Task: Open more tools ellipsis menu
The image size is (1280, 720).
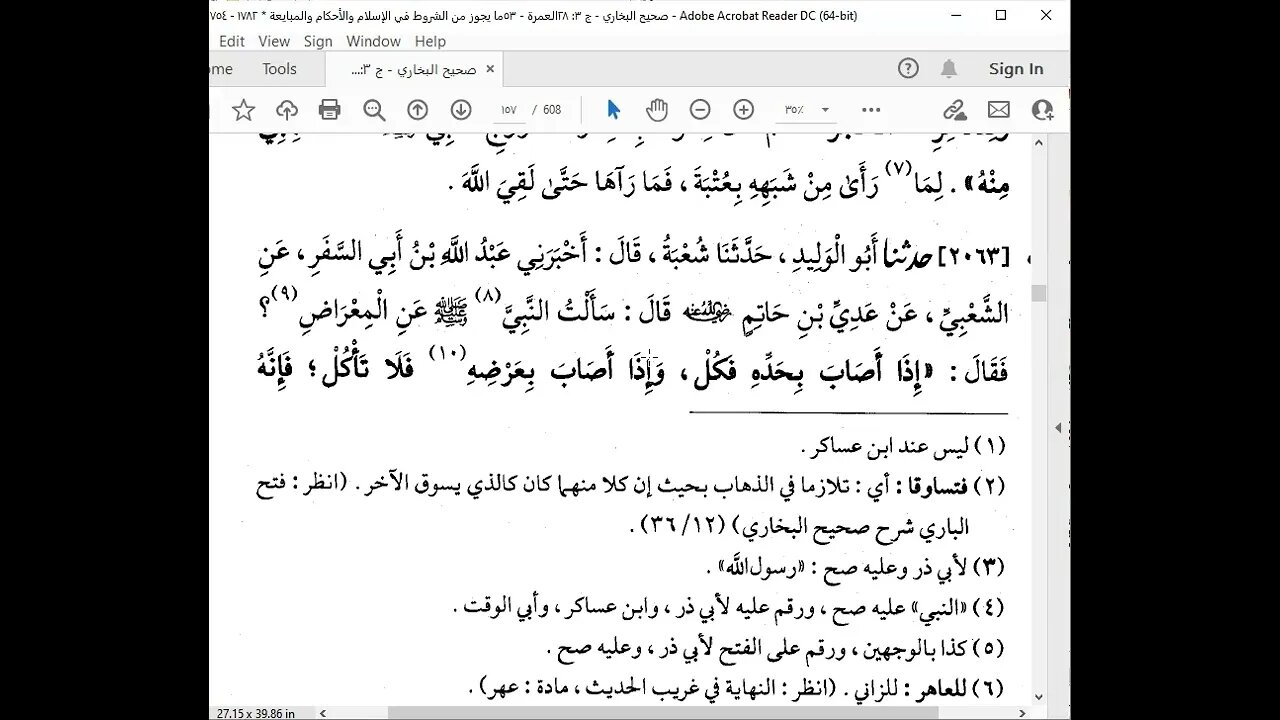Action: (871, 110)
